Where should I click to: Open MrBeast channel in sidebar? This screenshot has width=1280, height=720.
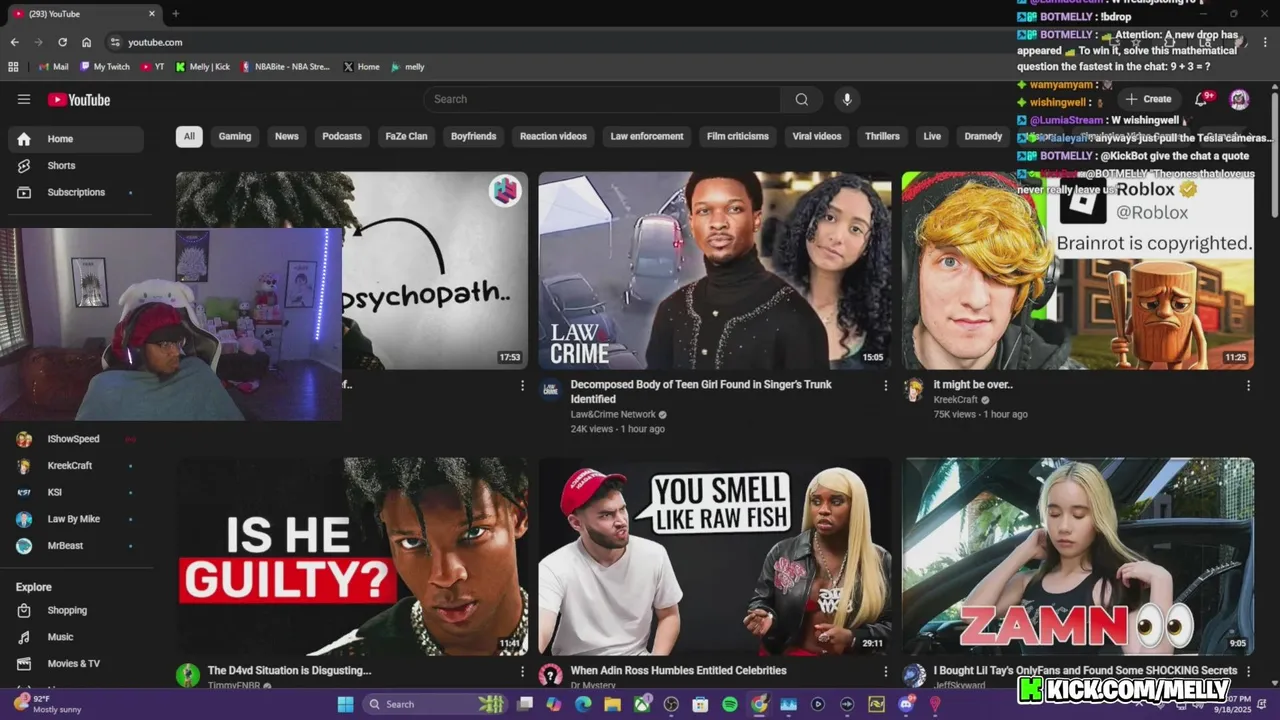[x=76, y=546]
